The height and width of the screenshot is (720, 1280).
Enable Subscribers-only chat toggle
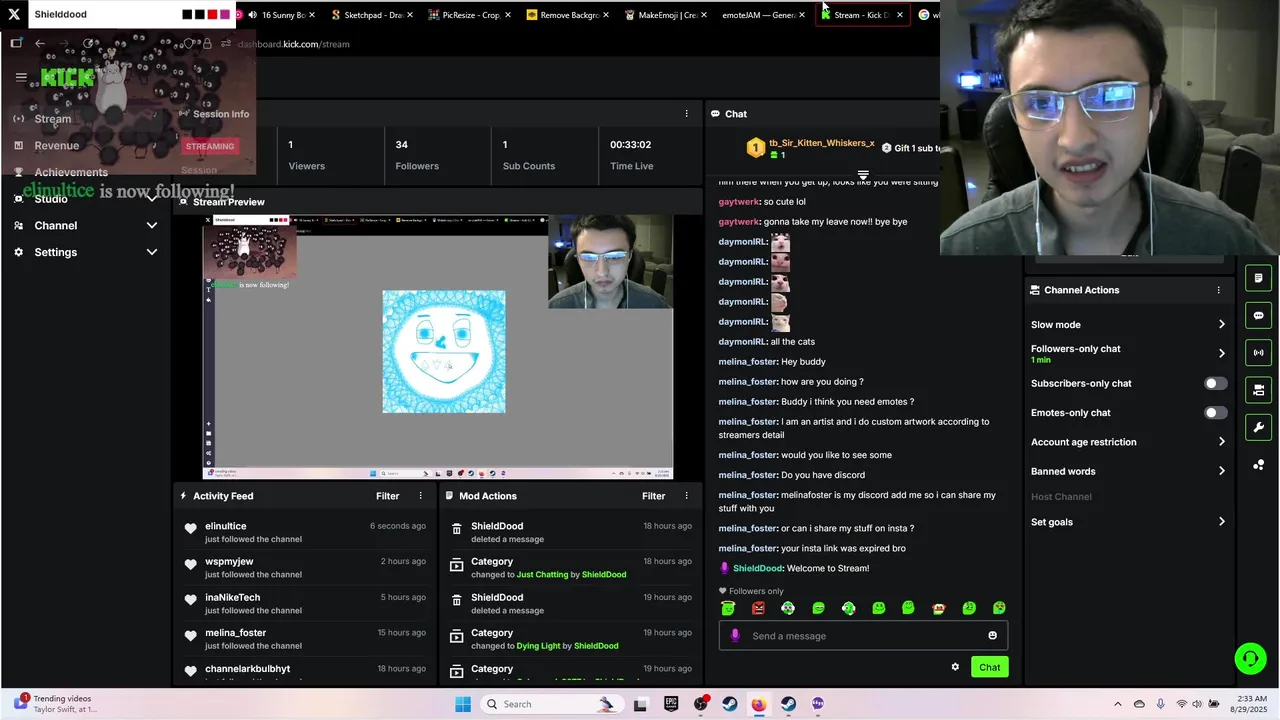[1215, 383]
